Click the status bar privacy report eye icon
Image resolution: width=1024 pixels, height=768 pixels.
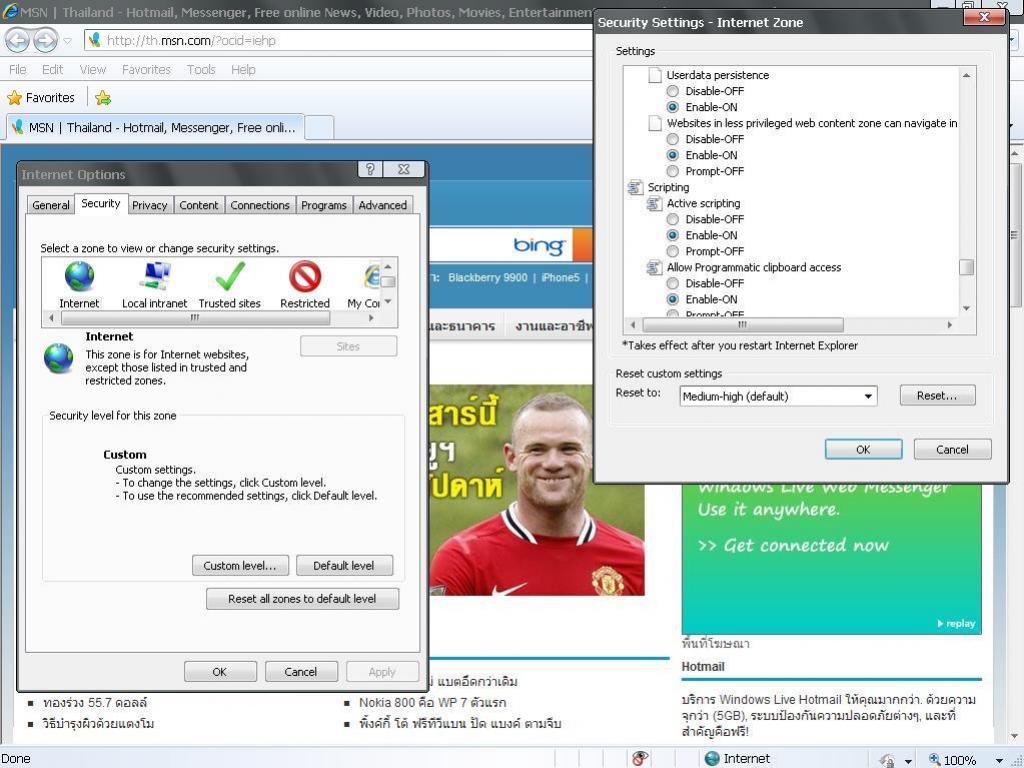point(640,758)
